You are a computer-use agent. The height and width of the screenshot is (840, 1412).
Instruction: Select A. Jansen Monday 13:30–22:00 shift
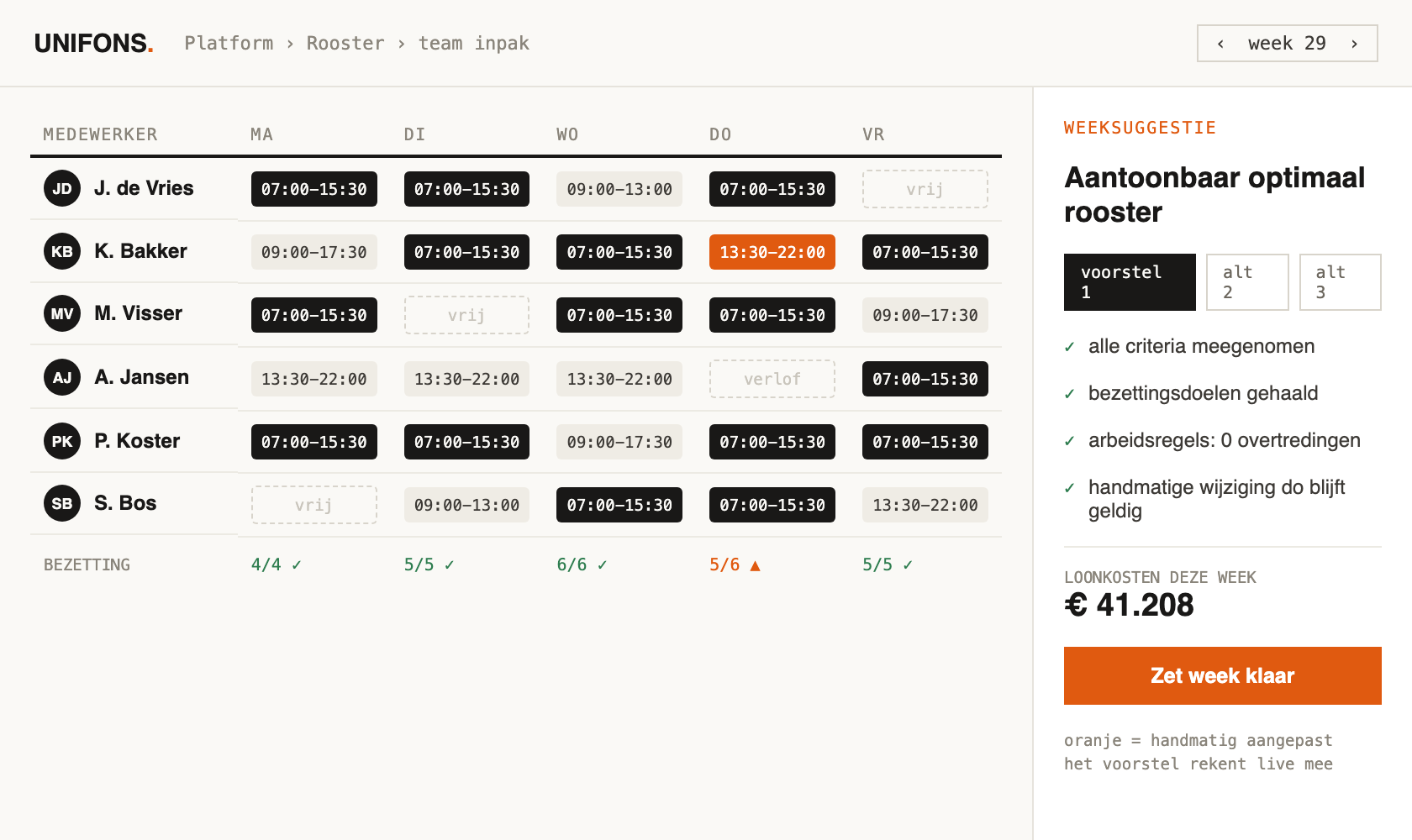pyautogui.click(x=314, y=379)
